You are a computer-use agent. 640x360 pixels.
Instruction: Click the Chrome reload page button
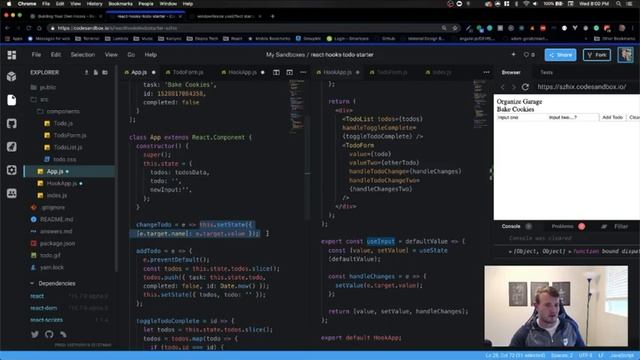click(x=29, y=28)
